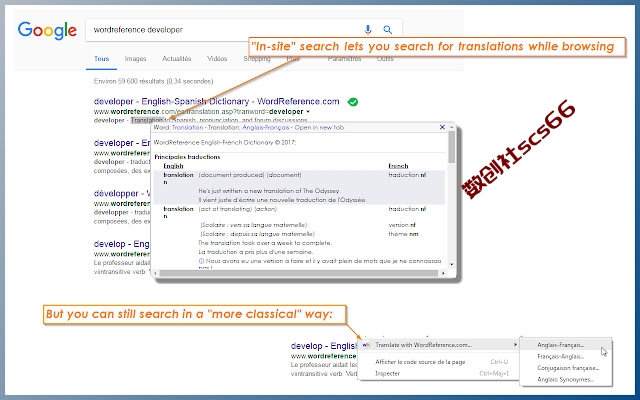640x400 pixels.
Task: Open the 'develop - Eng' fourth search result
Action: click(x=121, y=244)
